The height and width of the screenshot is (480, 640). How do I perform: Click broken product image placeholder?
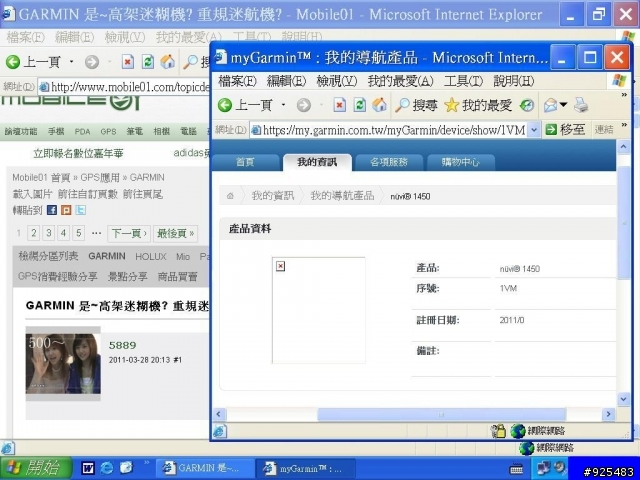pos(318,310)
